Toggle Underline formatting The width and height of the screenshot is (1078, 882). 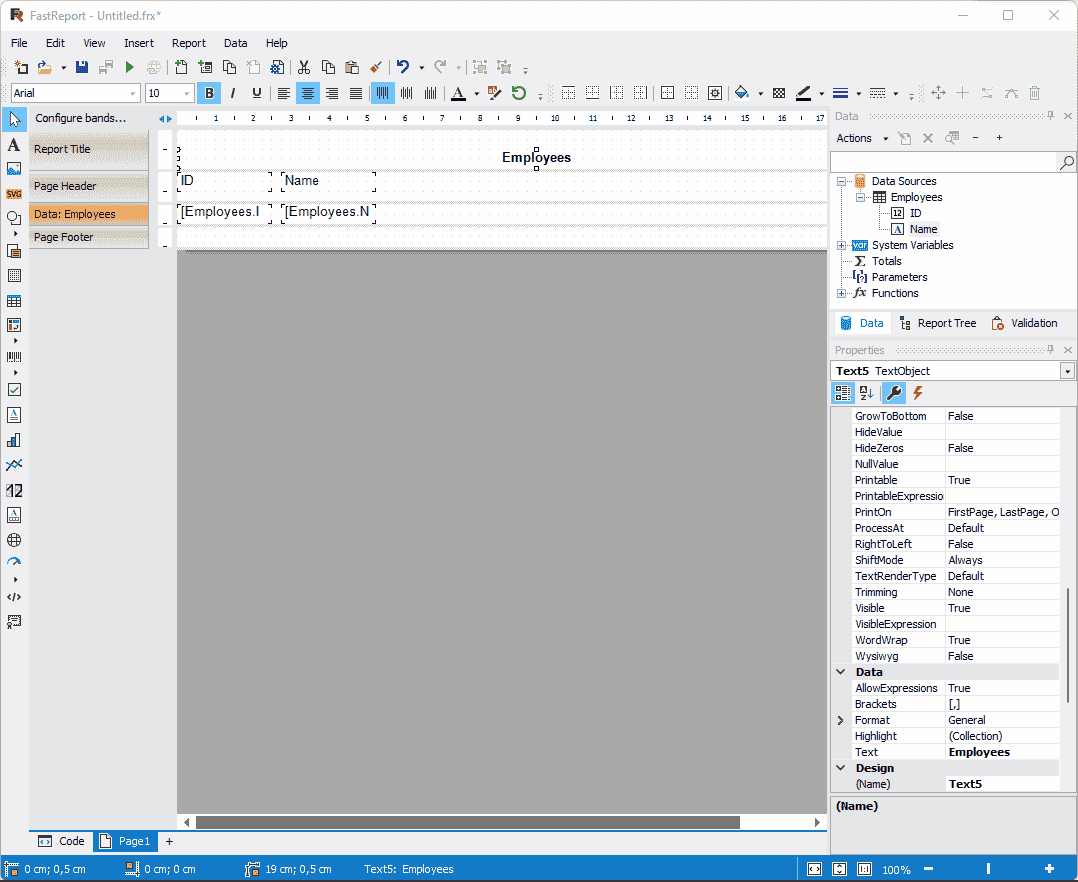point(256,93)
